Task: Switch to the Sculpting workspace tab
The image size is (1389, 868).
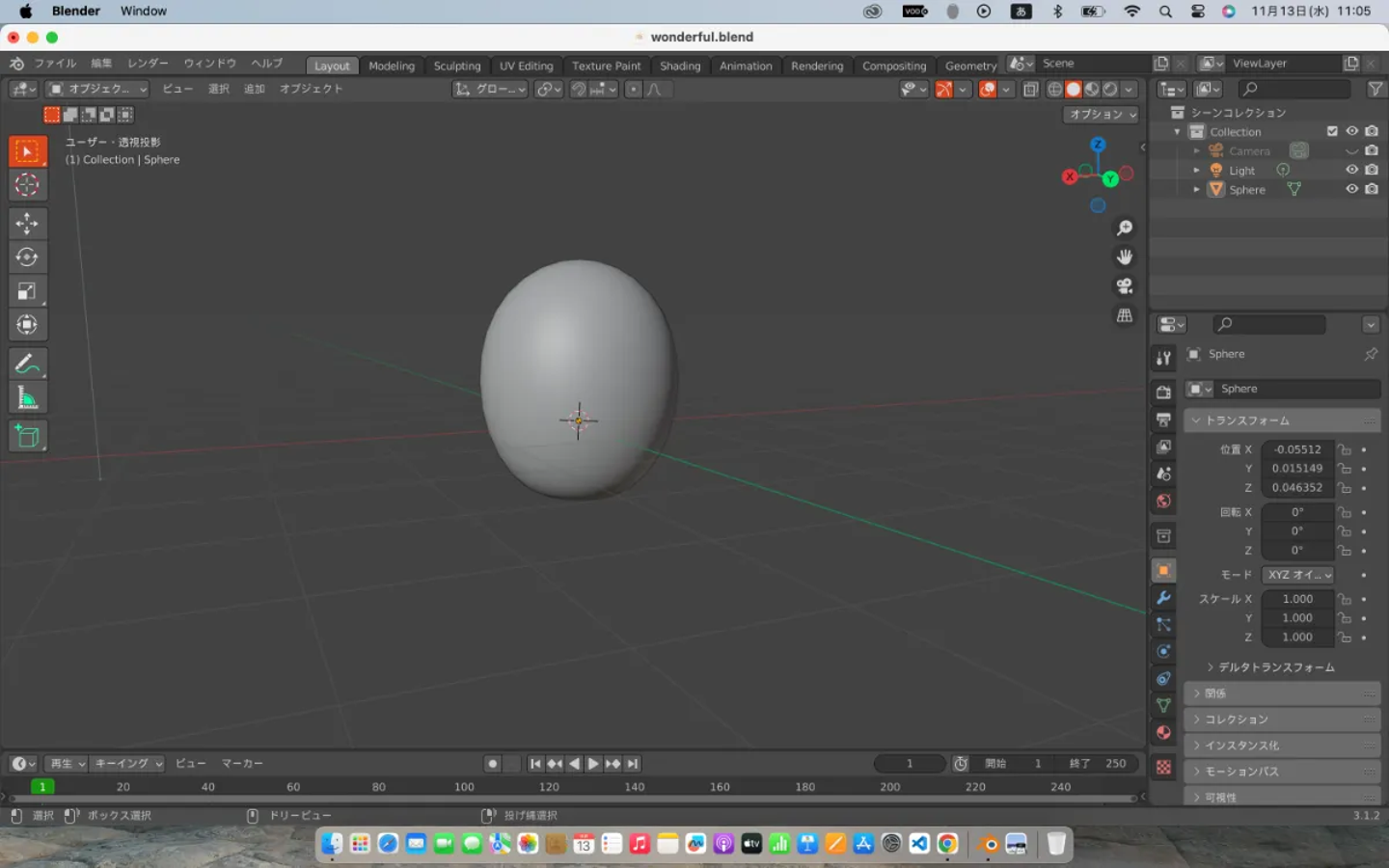Action: (456, 66)
